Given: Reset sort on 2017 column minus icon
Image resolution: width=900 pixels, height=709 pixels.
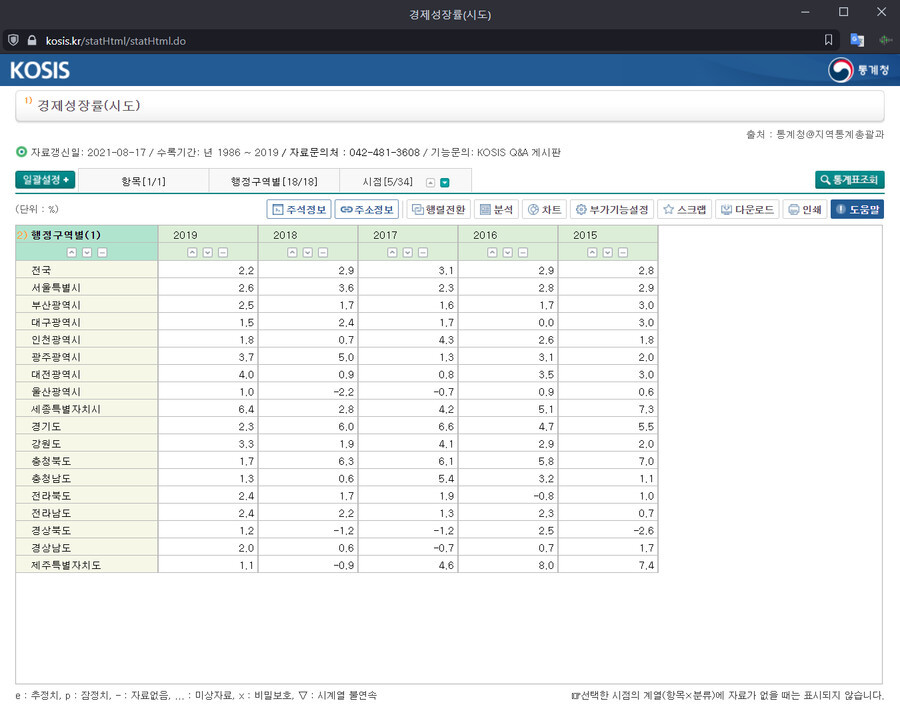Looking at the screenshot, I should [x=423, y=253].
